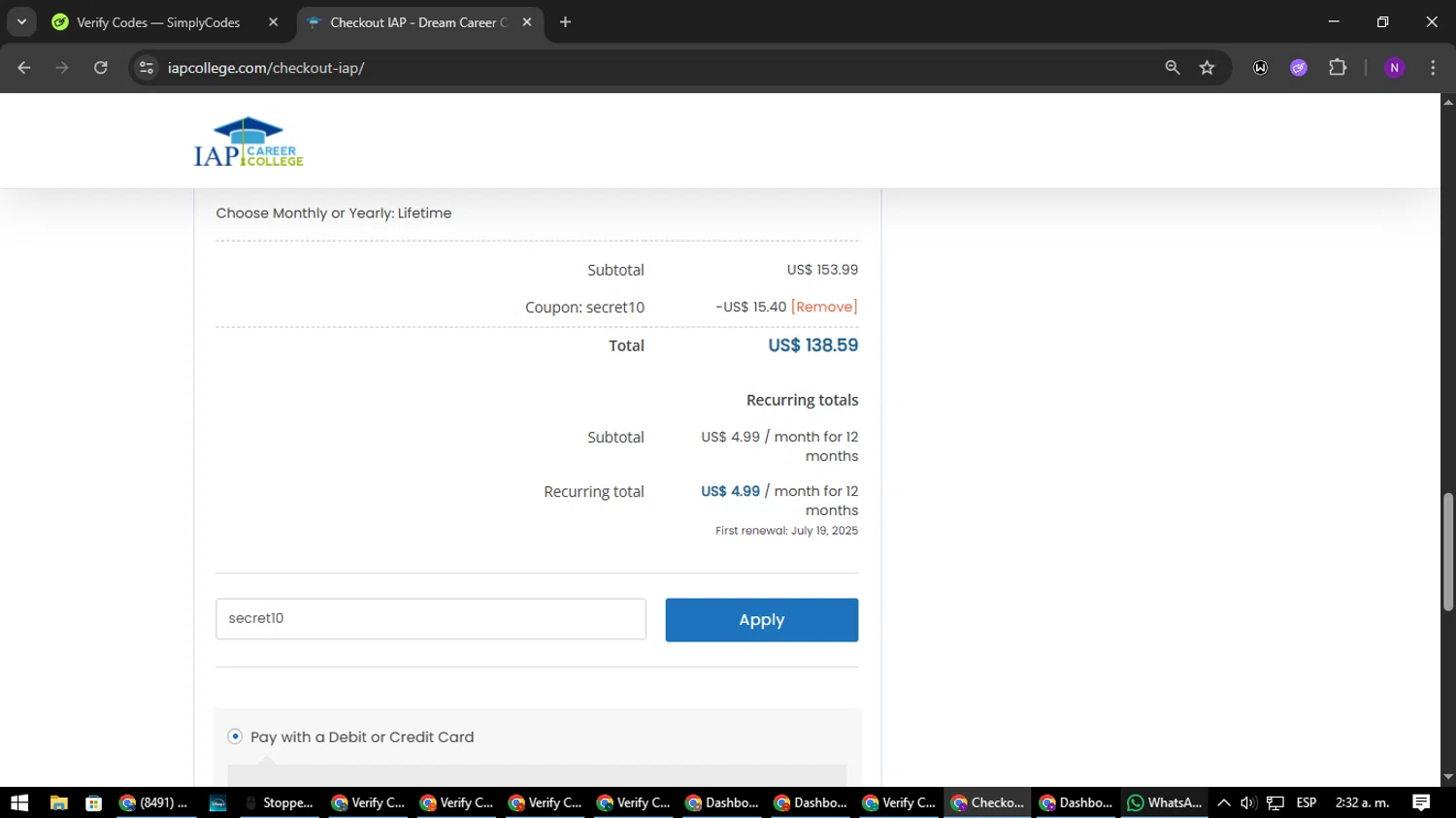Open the notification center icon
The image size is (1456, 818).
click(x=1421, y=802)
